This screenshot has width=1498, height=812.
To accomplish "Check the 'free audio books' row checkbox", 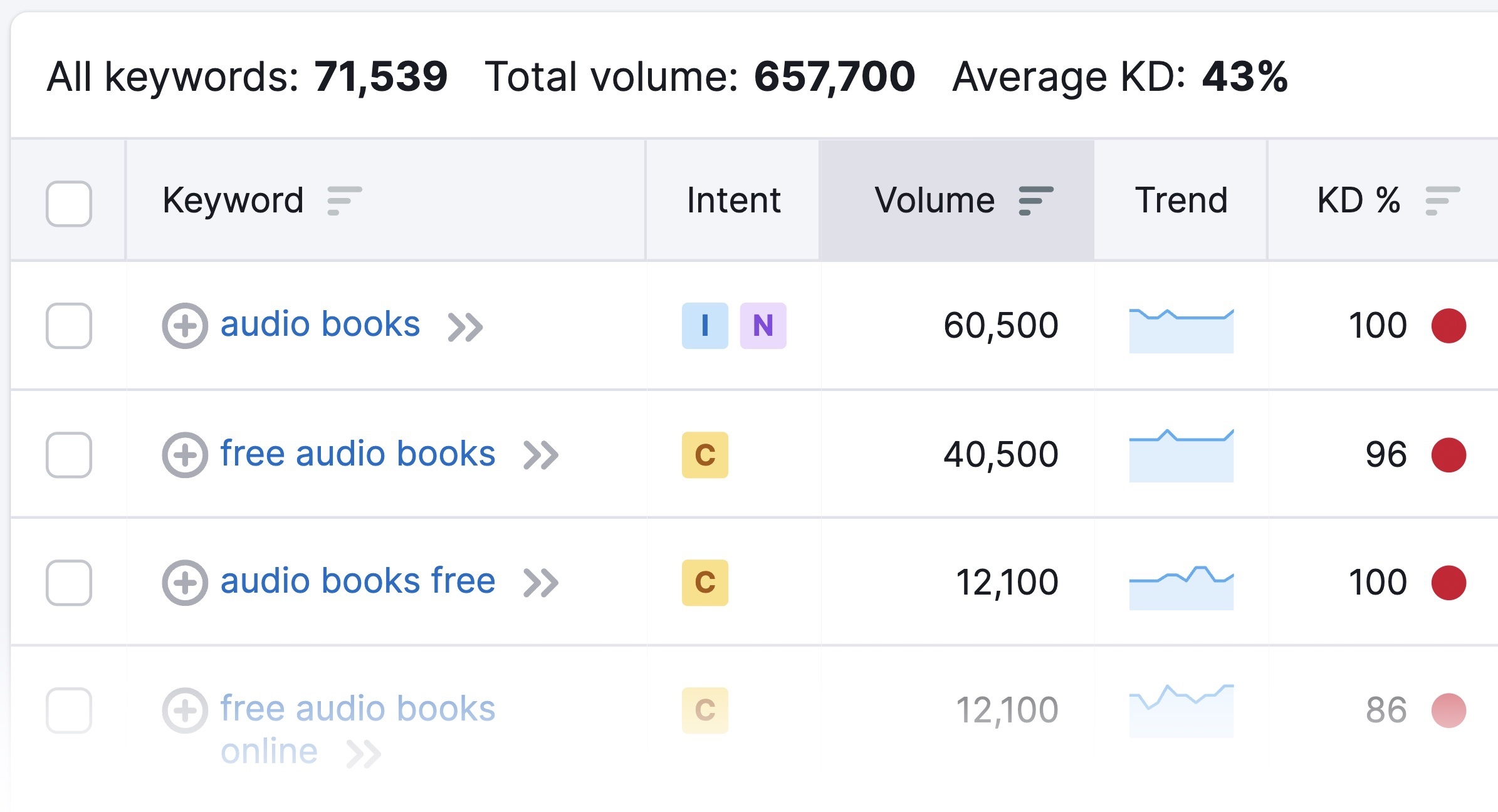I will coord(69,455).
